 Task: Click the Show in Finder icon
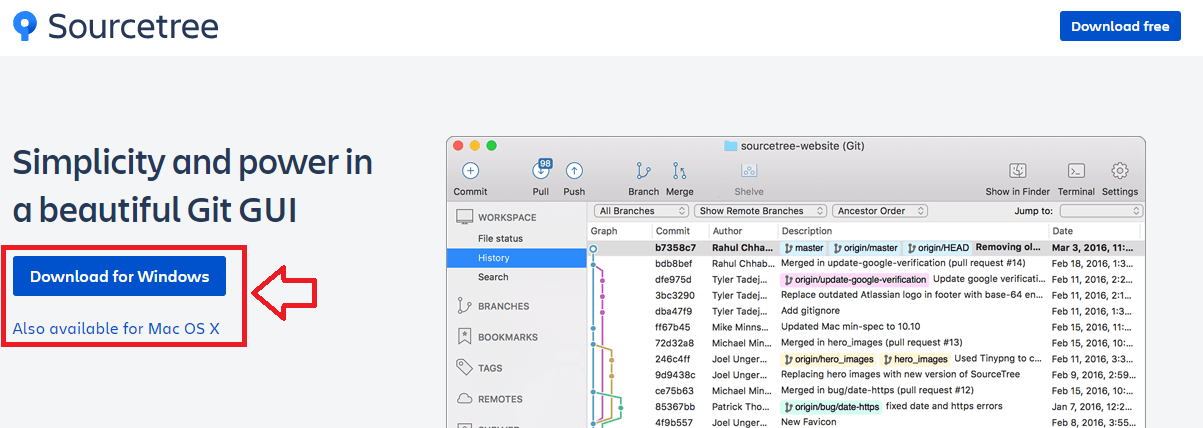pos(1018,171)
